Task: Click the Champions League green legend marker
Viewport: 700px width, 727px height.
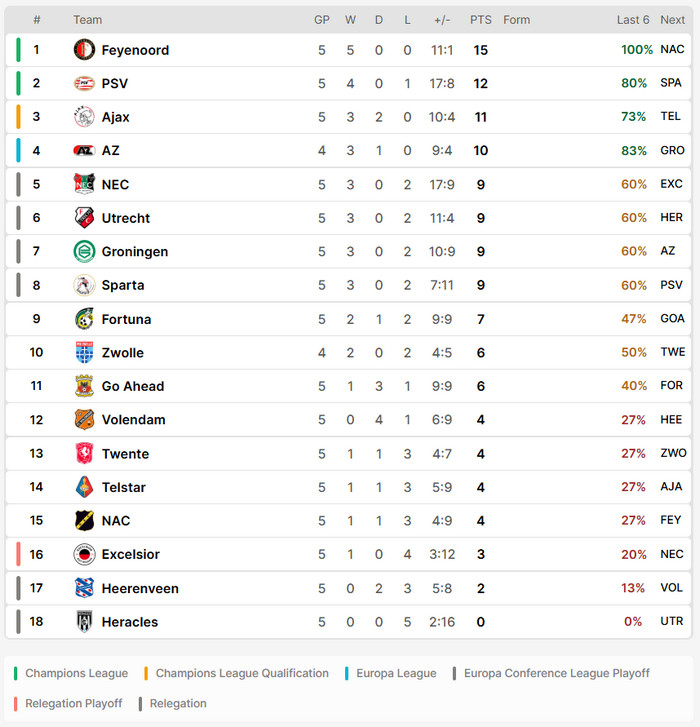Action: [x=16, y=673]
